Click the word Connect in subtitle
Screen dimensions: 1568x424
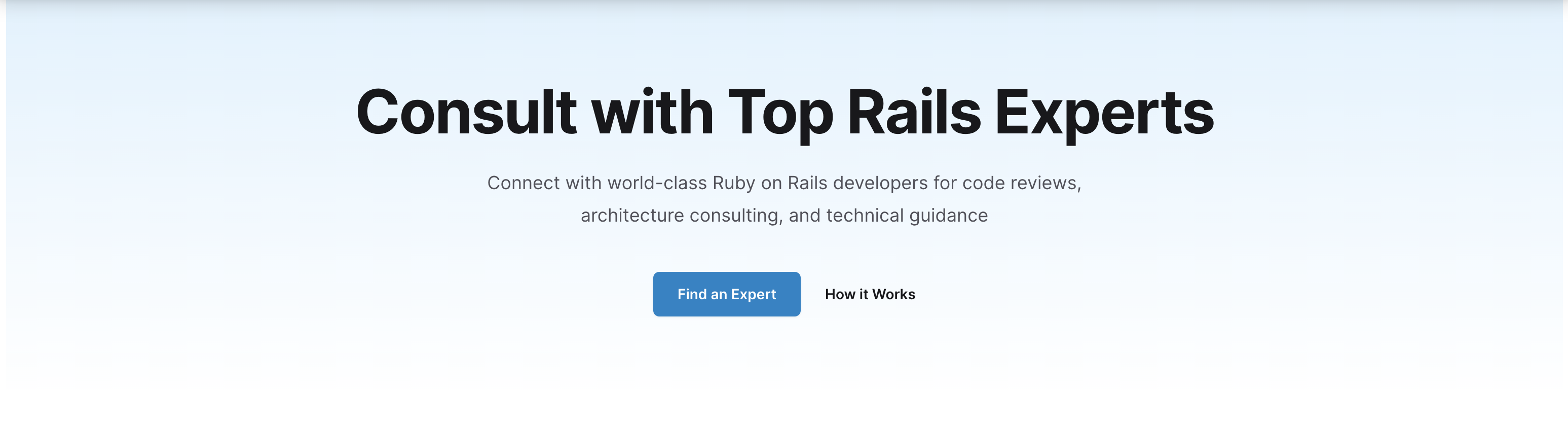pos(524,184)
